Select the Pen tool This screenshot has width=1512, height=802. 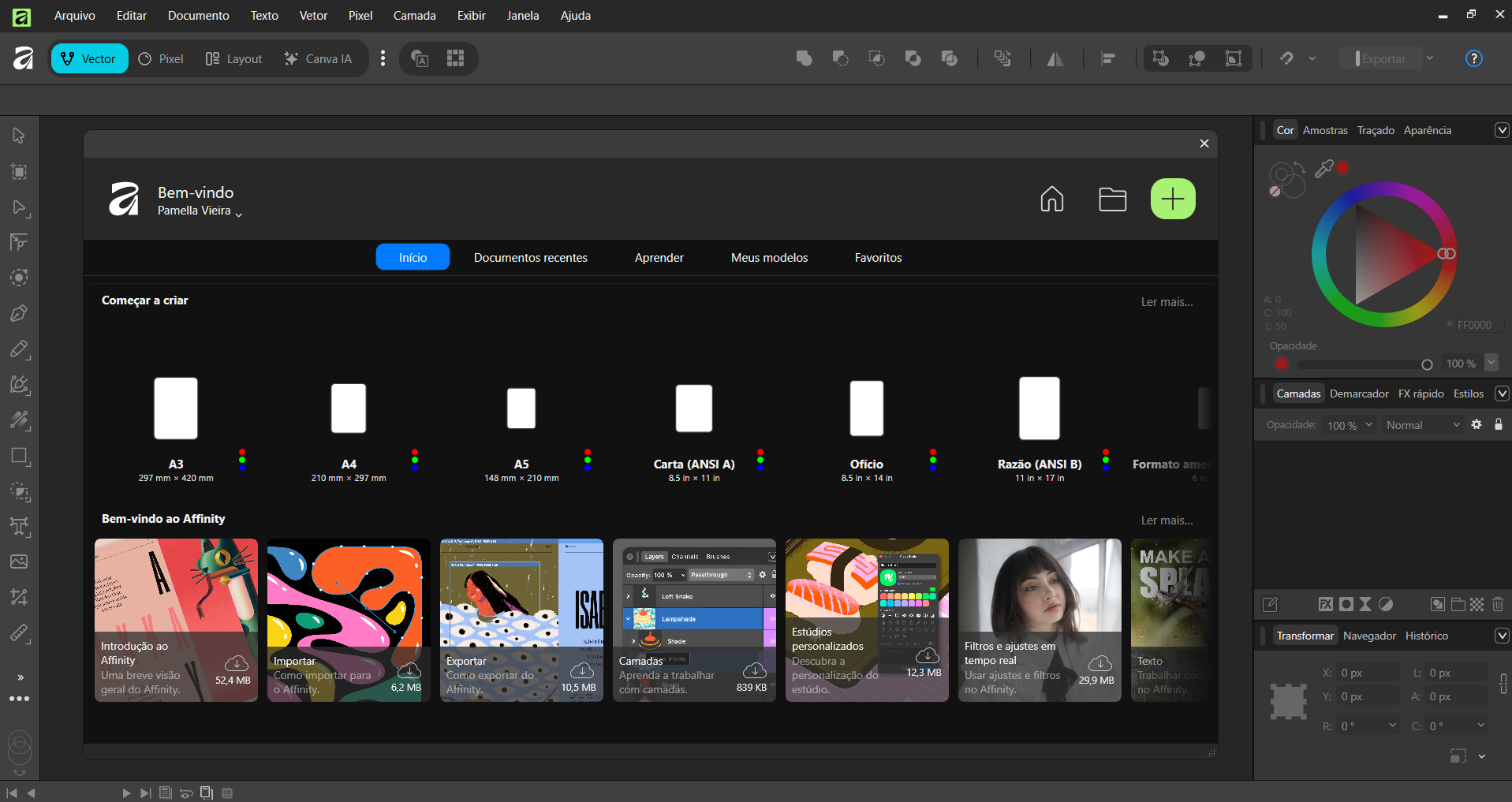tap(19, 313)
